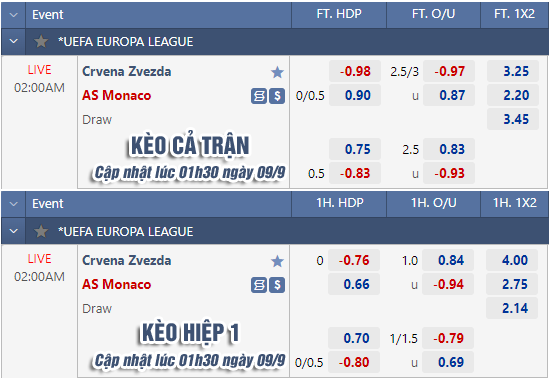Select the 1H. O/U column header
Image resolution: width=551 pixels, height=381 pixels.
pyautogui.click(x=434, y=203)
